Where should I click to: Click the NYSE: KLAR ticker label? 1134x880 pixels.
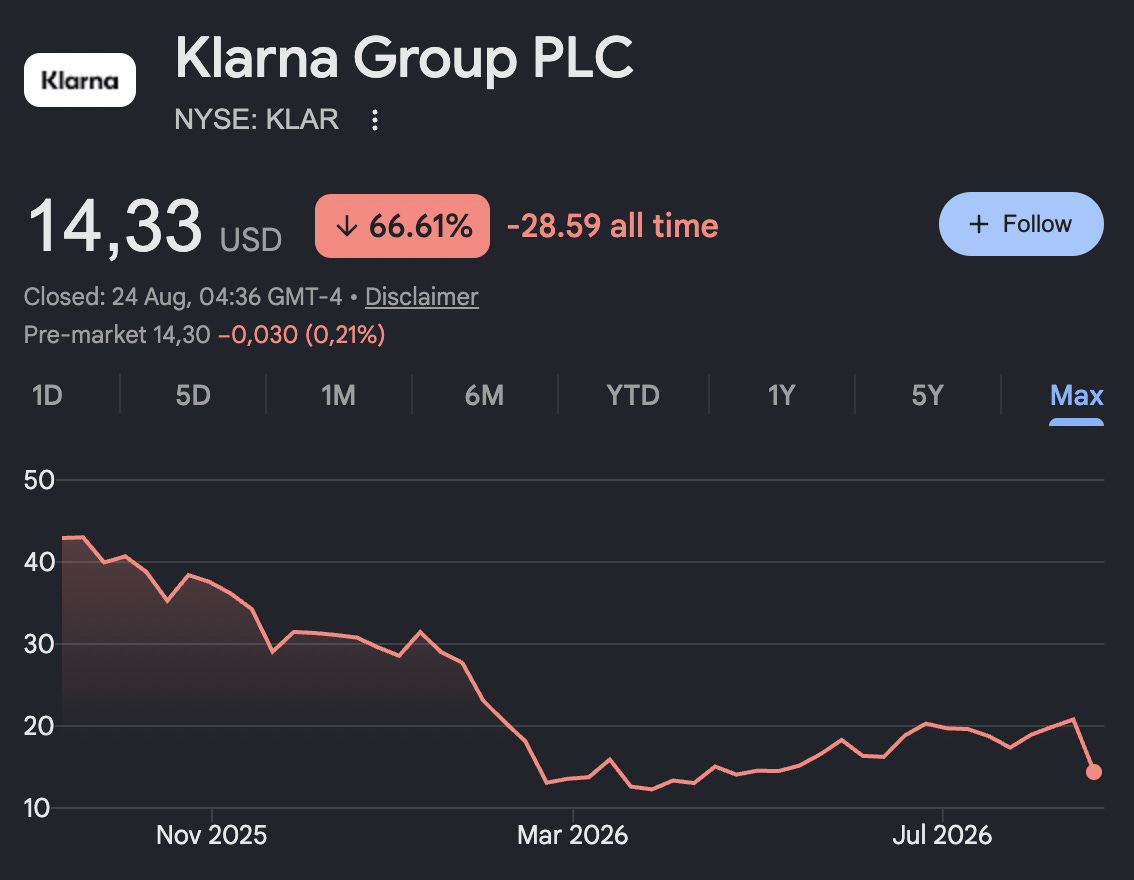click(257, 119)
